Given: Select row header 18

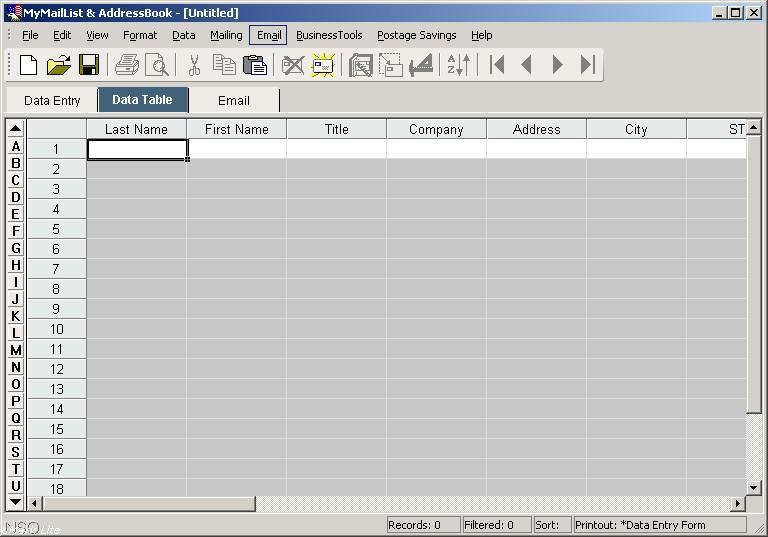Looking at the screenshot, I should [56, 489].
